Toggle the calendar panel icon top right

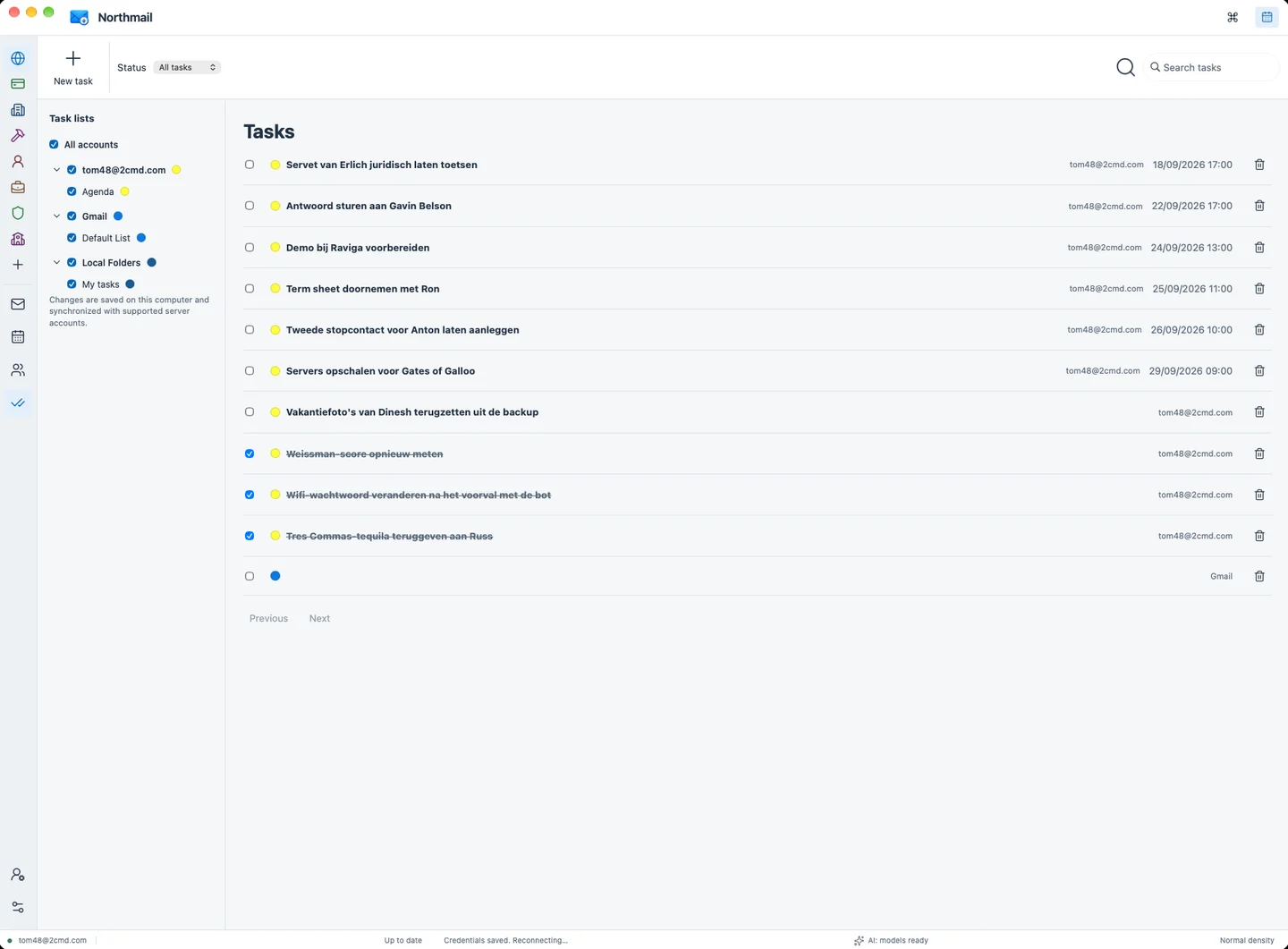point(1267,17)
